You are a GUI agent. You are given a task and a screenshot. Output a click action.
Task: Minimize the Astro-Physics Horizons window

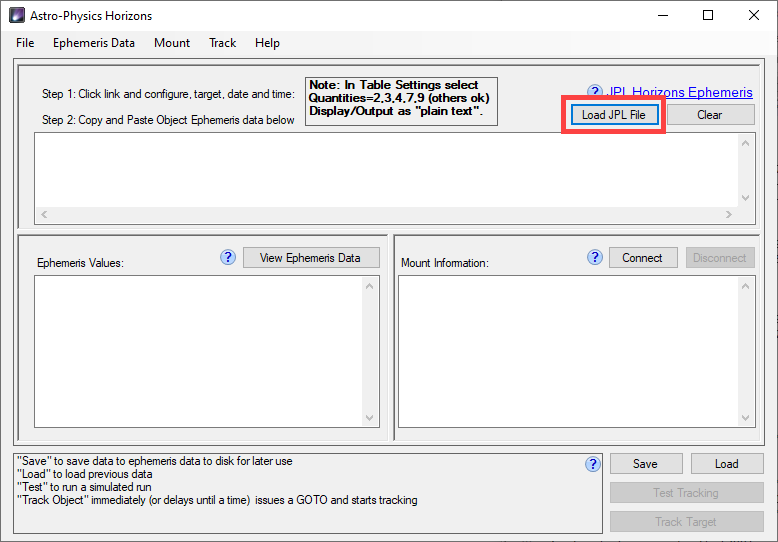point(663,15)
